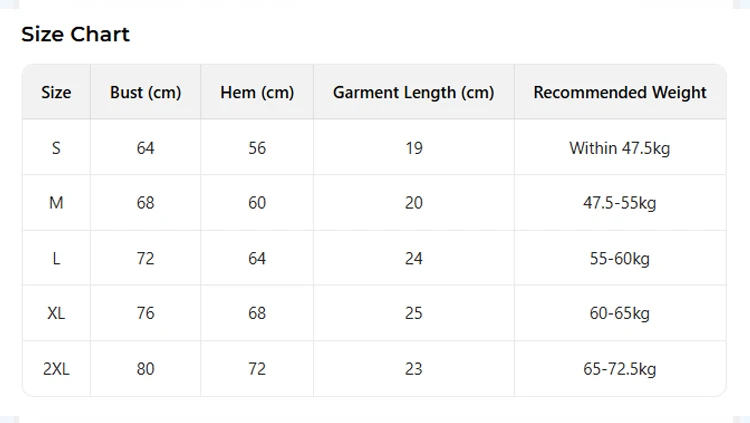Screen dimensions: 750x423
Task: Click the Recommended Weight column header
Action: 620,92
